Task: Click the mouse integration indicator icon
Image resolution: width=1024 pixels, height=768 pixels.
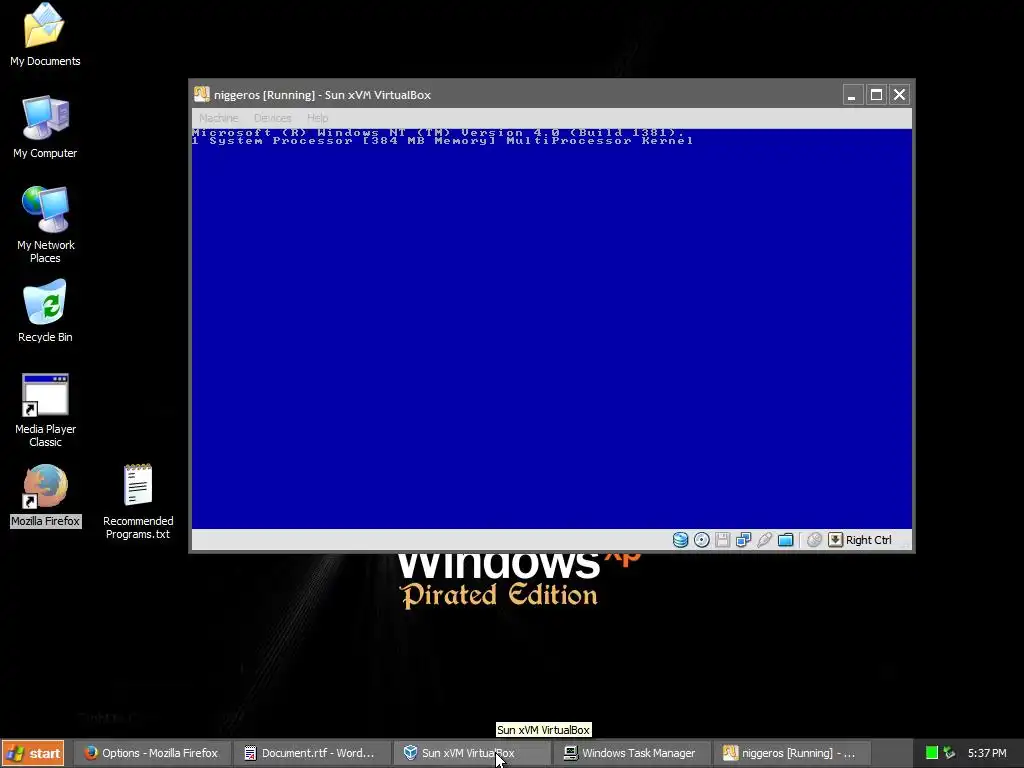Action: 814,540
